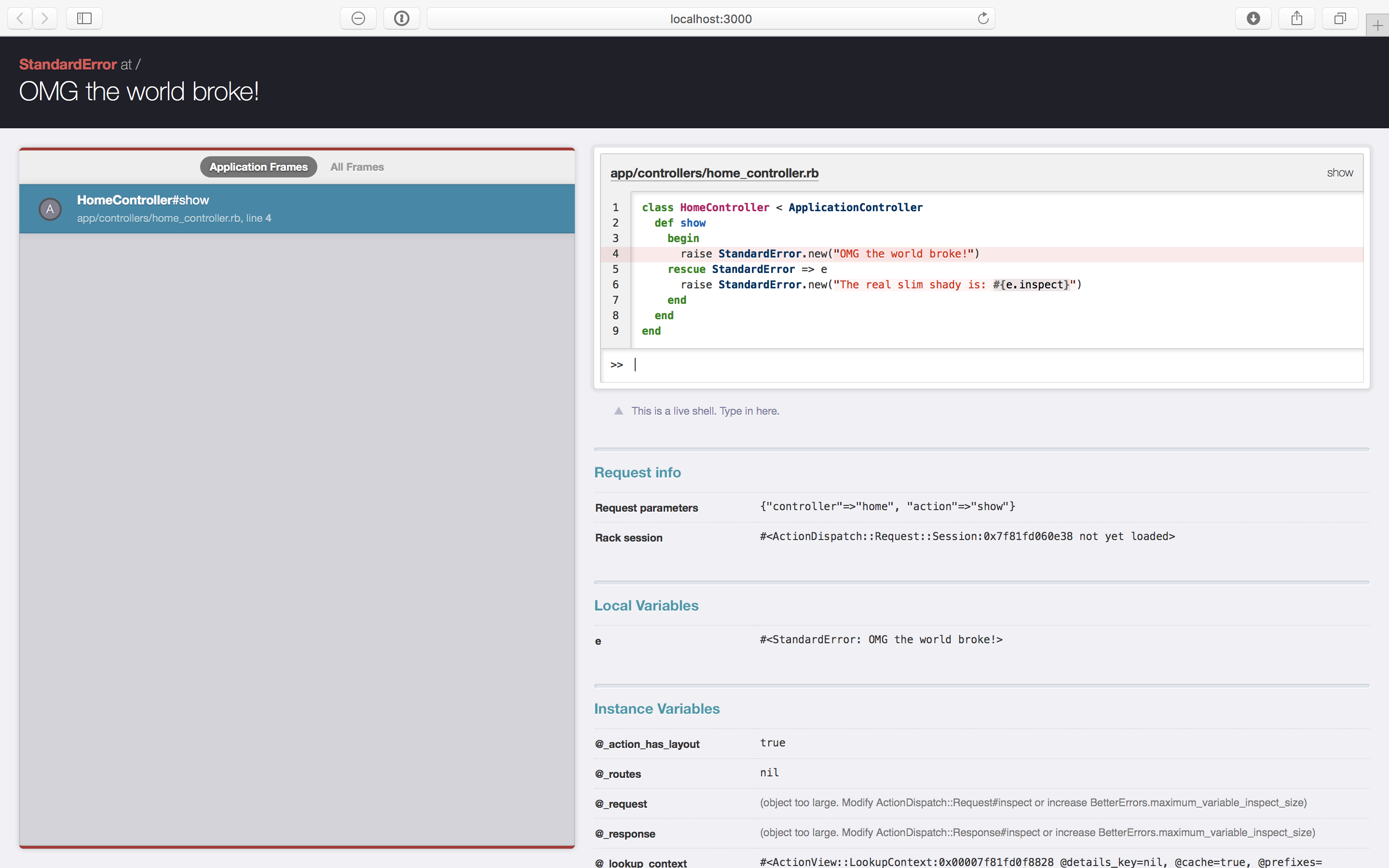Click code line 4 raise StandardError

(x=981, y=254)
